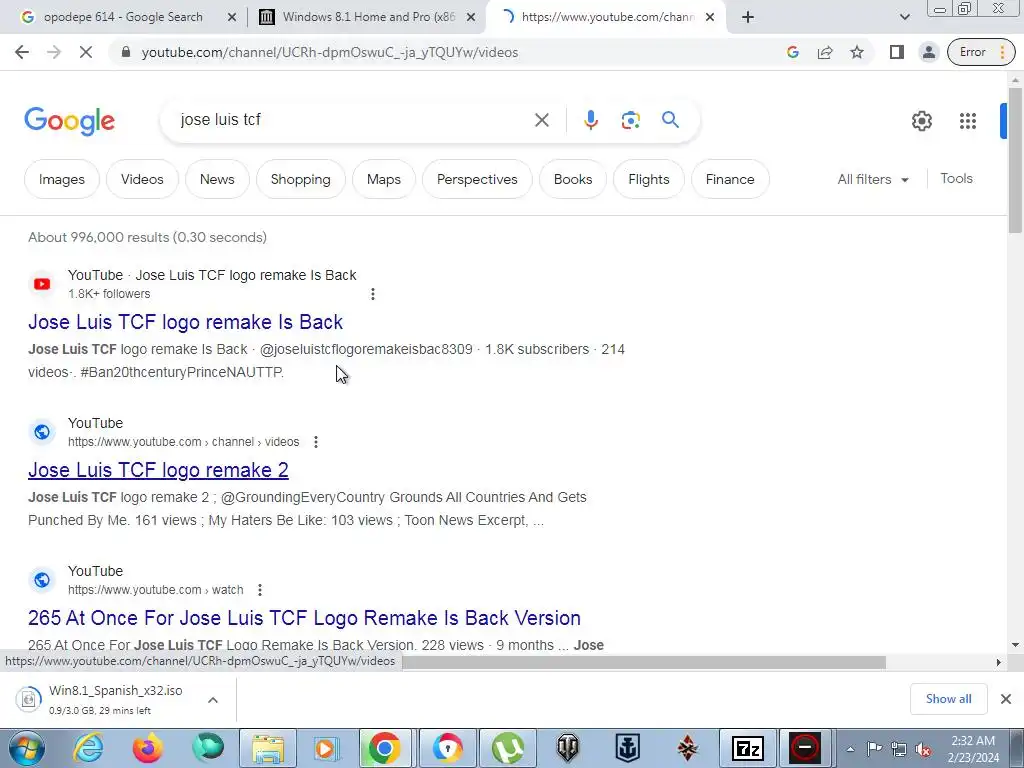Viewport: 1024px width, 768px height.
Task: Close the downloads bar
Action: coord(1006,699)
